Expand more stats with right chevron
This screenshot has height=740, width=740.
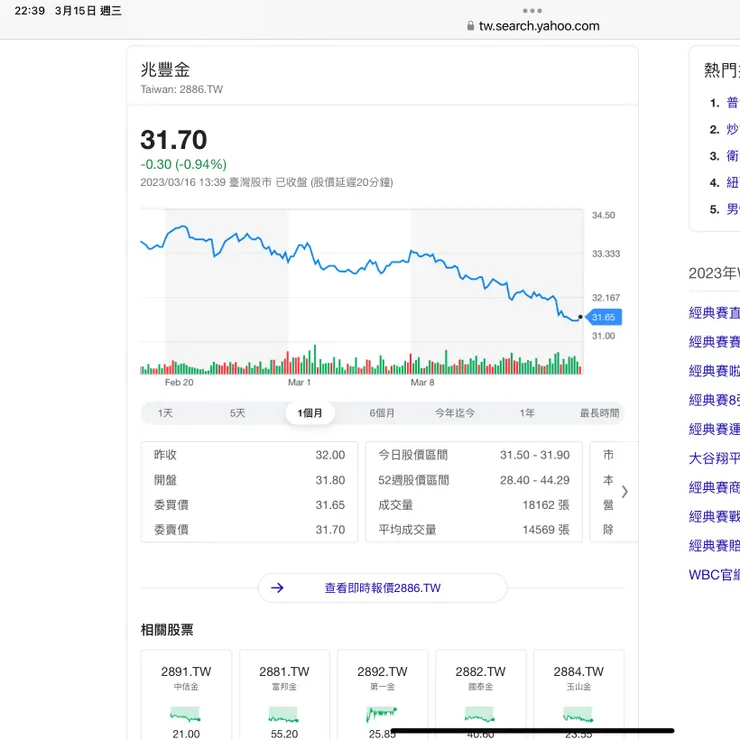click(x=624, y=492)
